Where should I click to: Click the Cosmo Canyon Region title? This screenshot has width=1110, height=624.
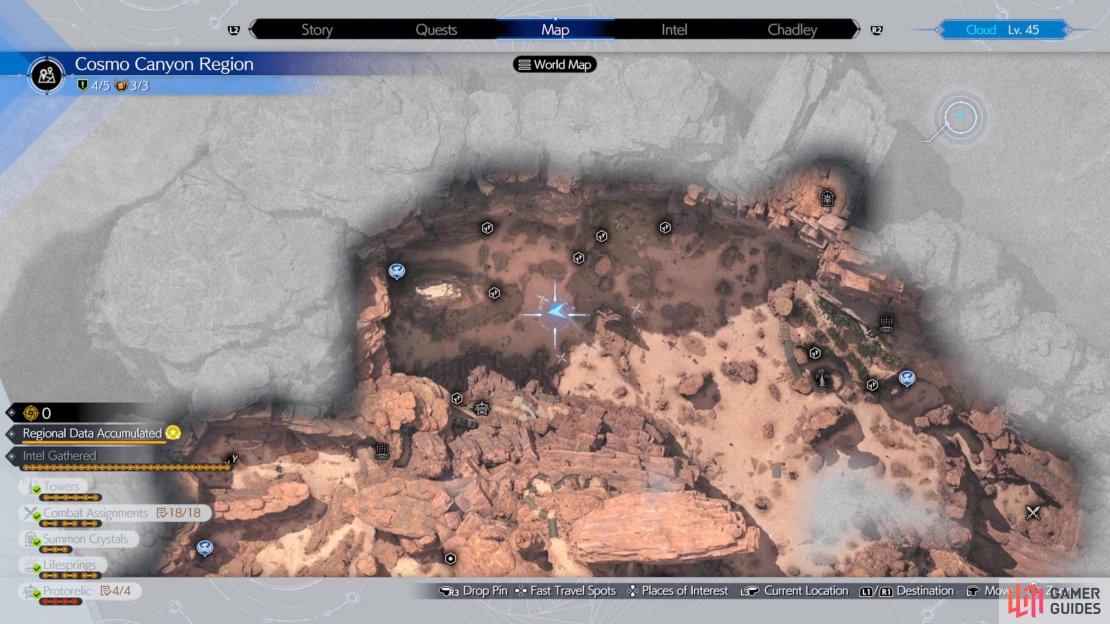click(x=164, y=64)
